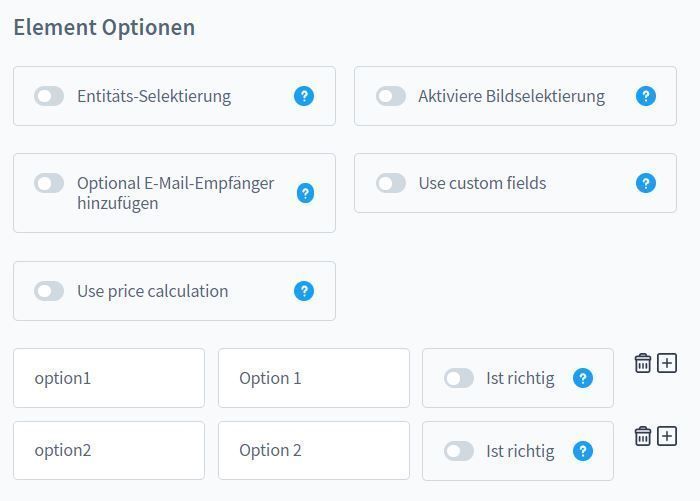
Task: Mark Option 1 as Ist richtig
Action: coord(458,378)
